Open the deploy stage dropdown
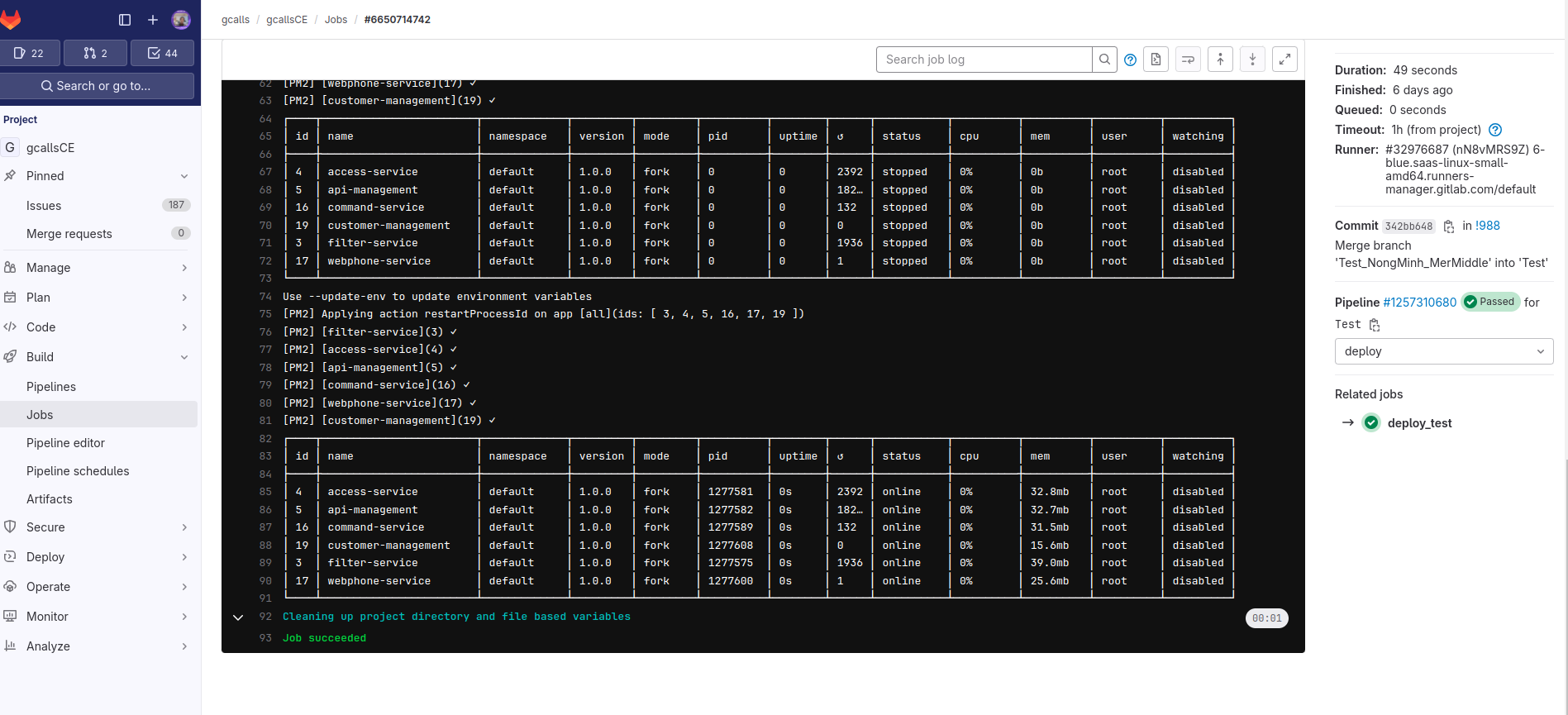Image resolution: width=1568 pixels, height=715 pixels. coord(1443,351)
